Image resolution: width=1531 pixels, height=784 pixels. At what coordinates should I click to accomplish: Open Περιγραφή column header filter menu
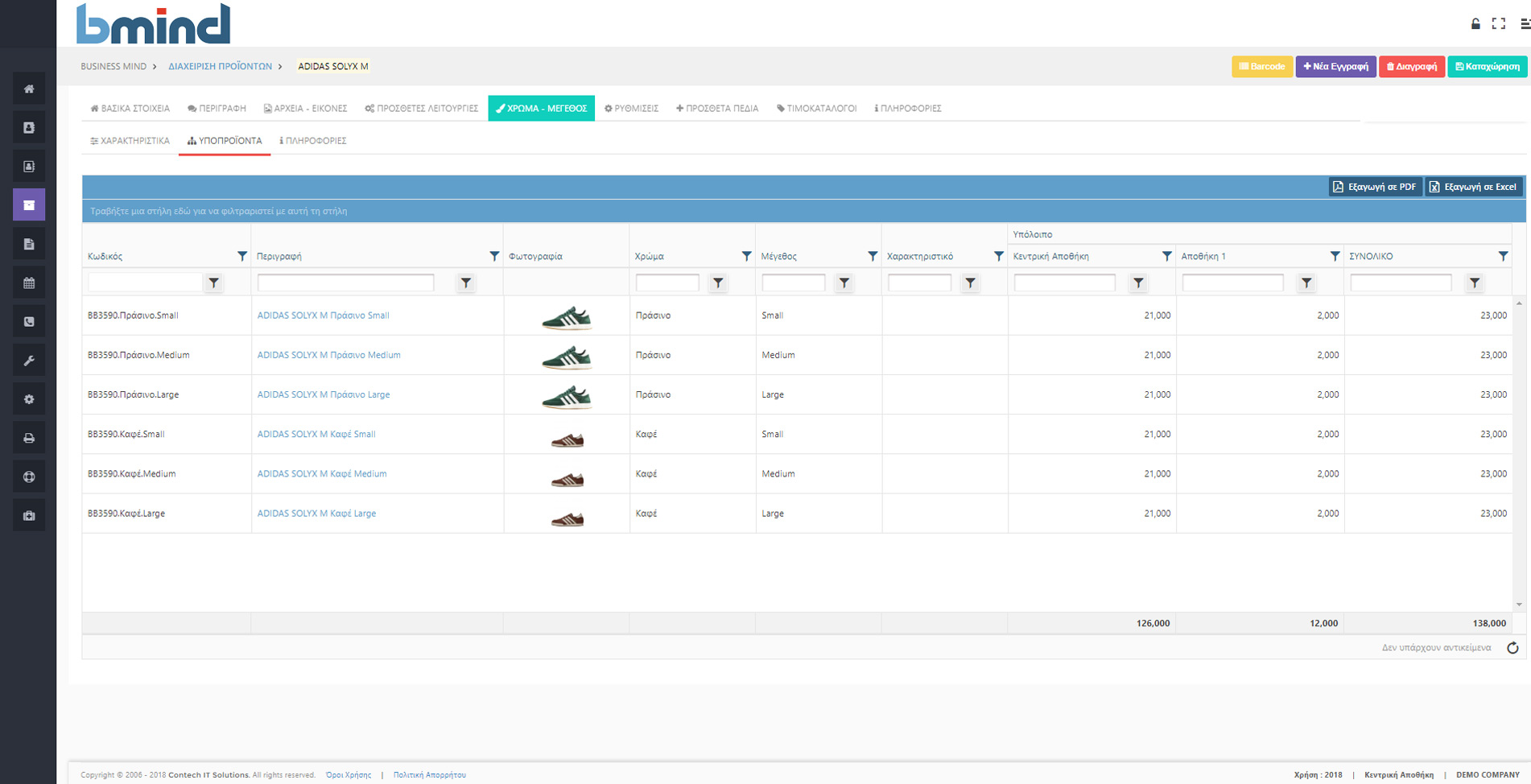pyautogui.click(x=494, y=256)
